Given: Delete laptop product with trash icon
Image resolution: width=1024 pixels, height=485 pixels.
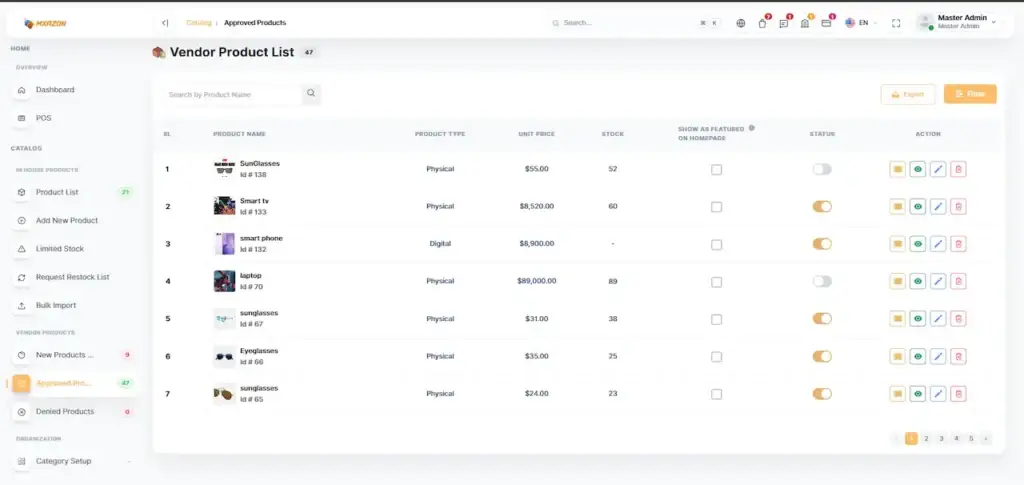Looking at the screenshot, I should [x=958, y=281].
